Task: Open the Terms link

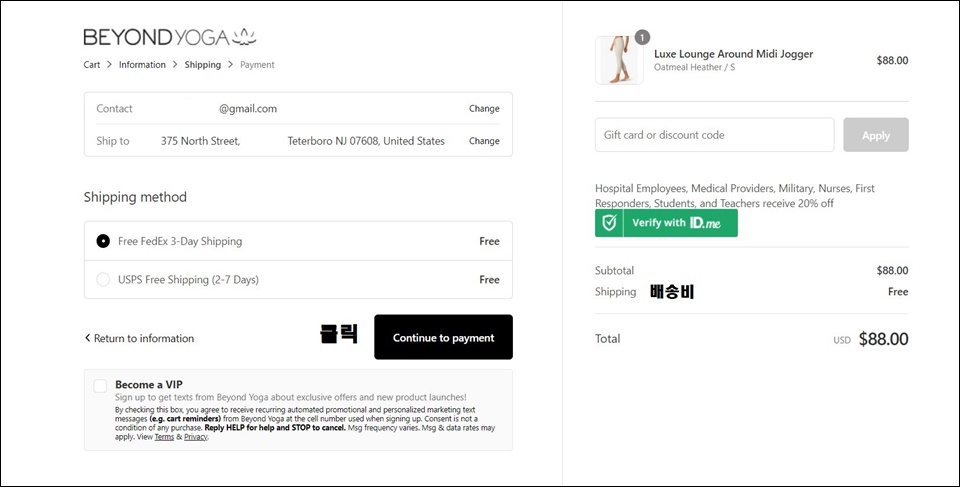Action: click(x=164, y=437)
